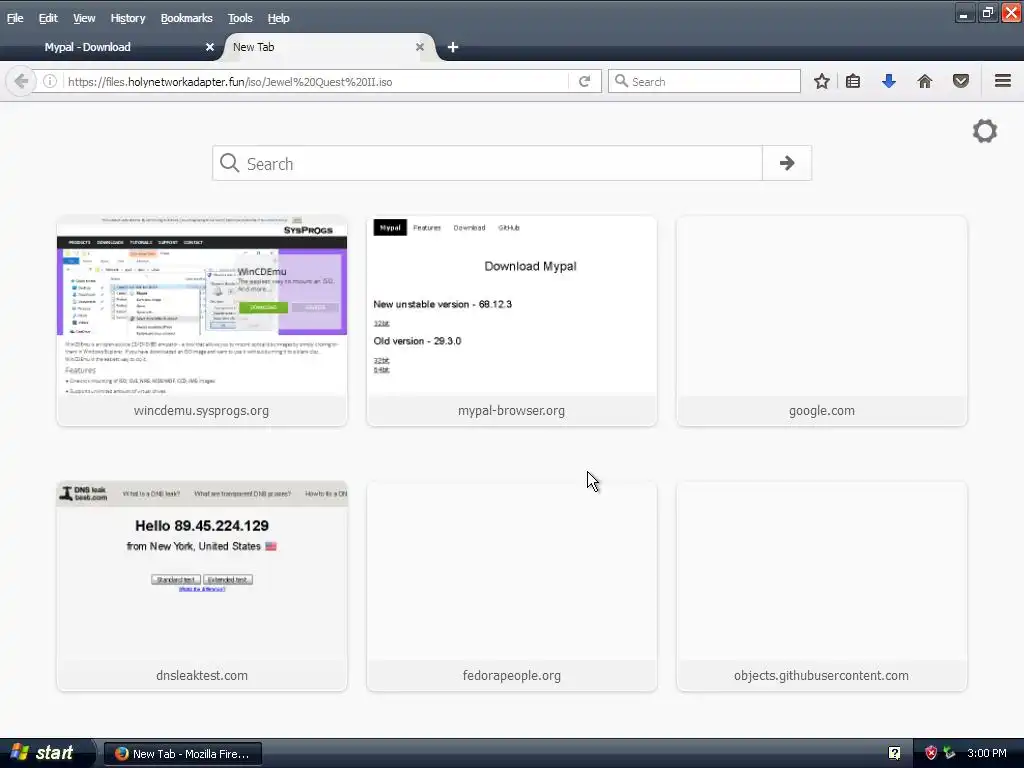Save page to Pocket icon

(x=960, y=82)
